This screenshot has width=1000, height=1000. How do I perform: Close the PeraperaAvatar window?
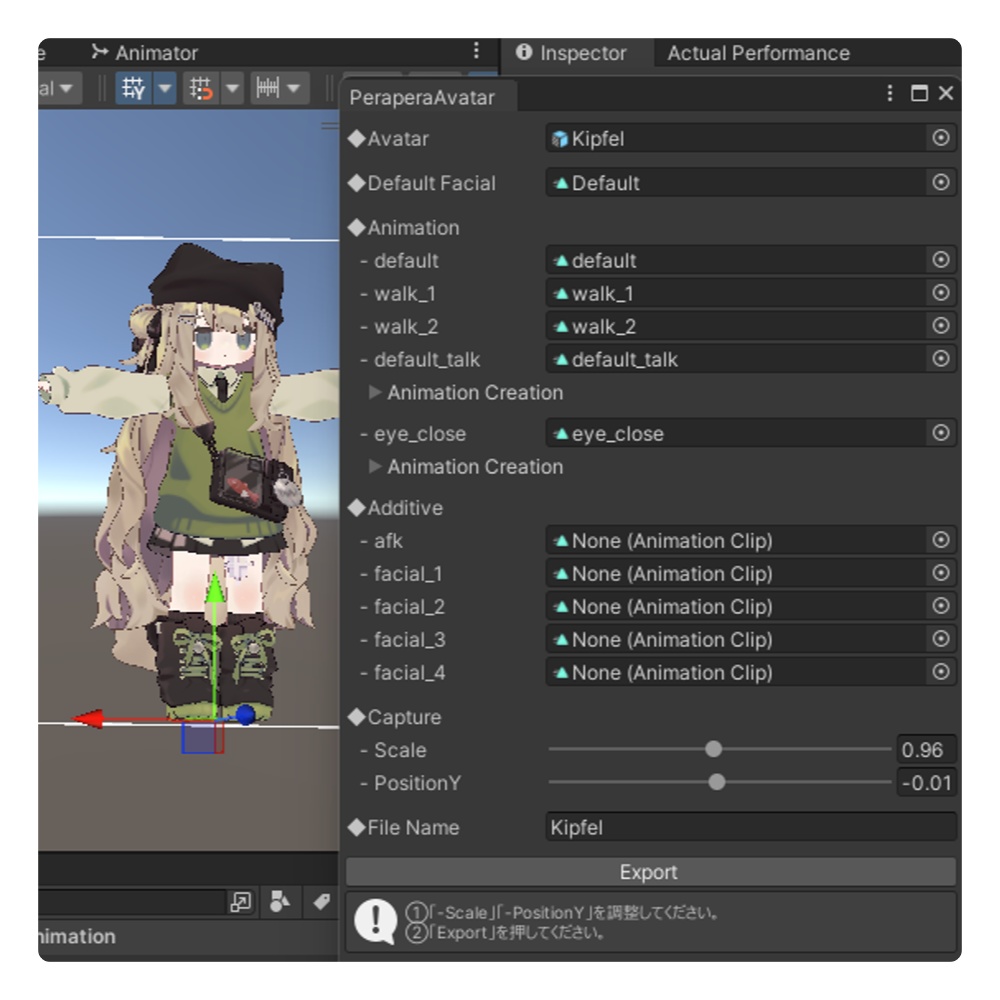(946, 93)
